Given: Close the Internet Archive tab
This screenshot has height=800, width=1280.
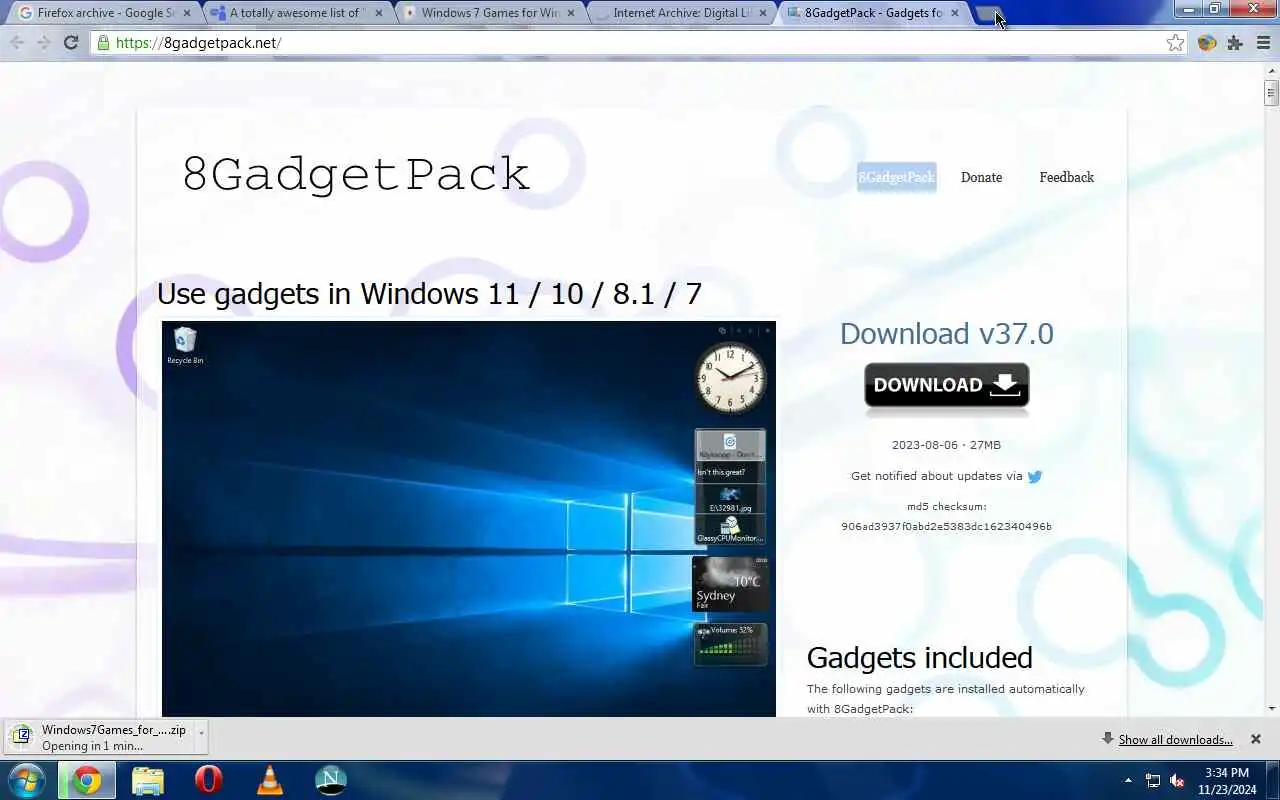Looking at the screenshot, I should click(x=763, y=13).
